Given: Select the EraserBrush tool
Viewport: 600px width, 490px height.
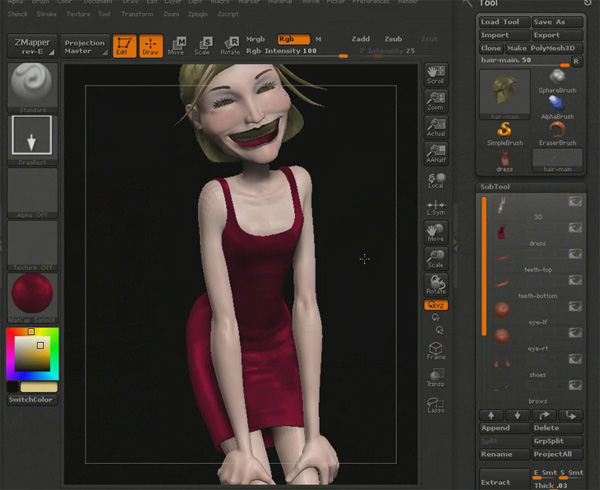Looking at the screenshot, I should (558, 134).
